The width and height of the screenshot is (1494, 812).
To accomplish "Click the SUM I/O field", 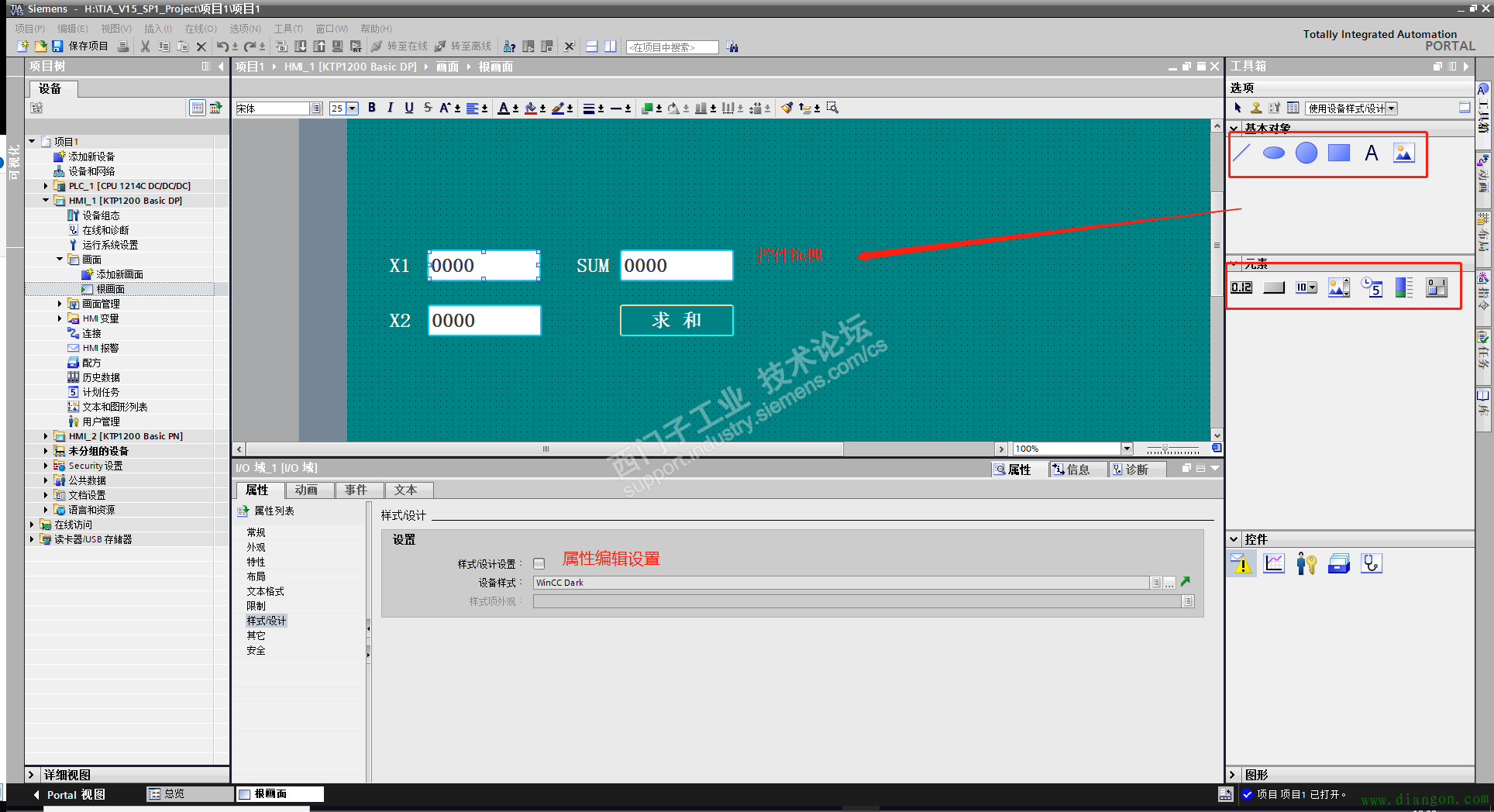I will (x=676, y=266).
